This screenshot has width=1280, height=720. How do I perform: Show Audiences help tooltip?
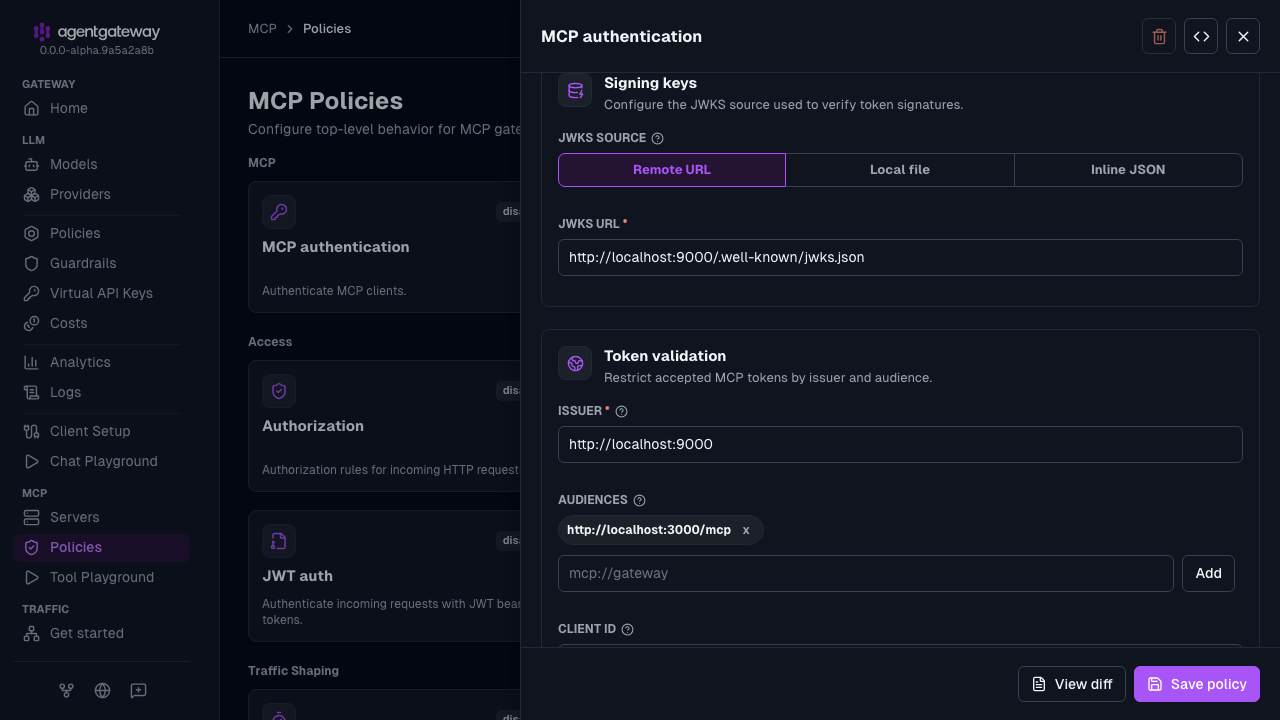tap(640, 500)
